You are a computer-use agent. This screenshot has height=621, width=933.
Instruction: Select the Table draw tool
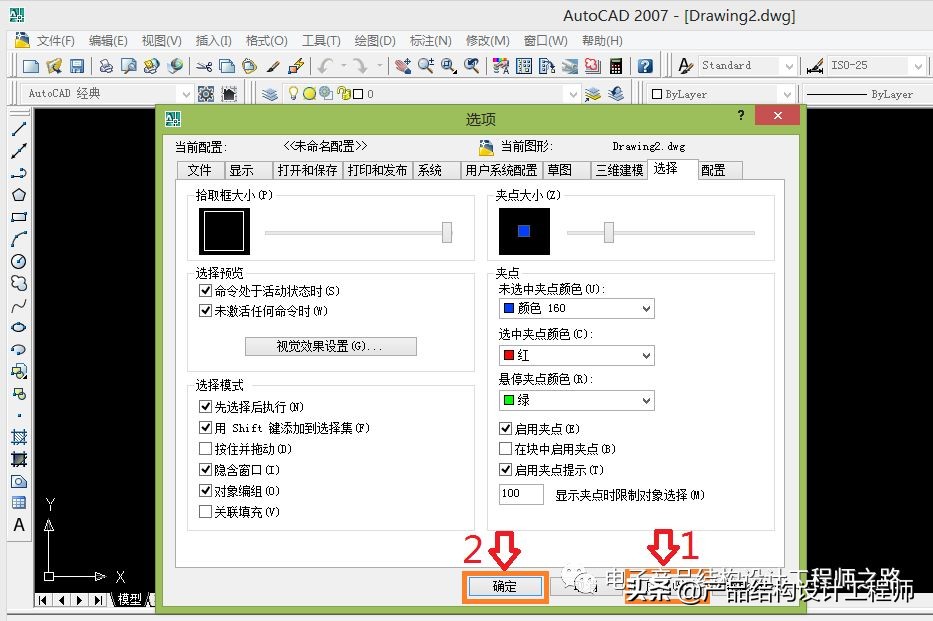(x=19, y=503)
